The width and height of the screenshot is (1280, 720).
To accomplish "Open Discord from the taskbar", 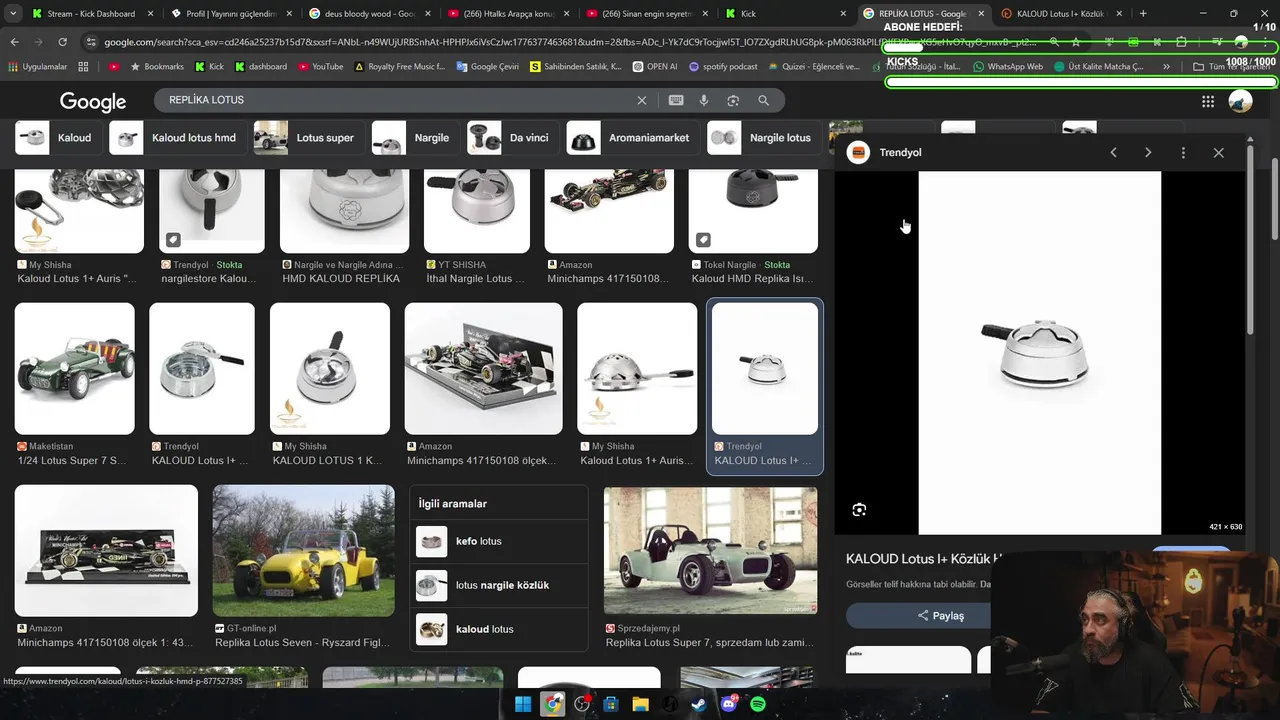I will pos(729,704).
